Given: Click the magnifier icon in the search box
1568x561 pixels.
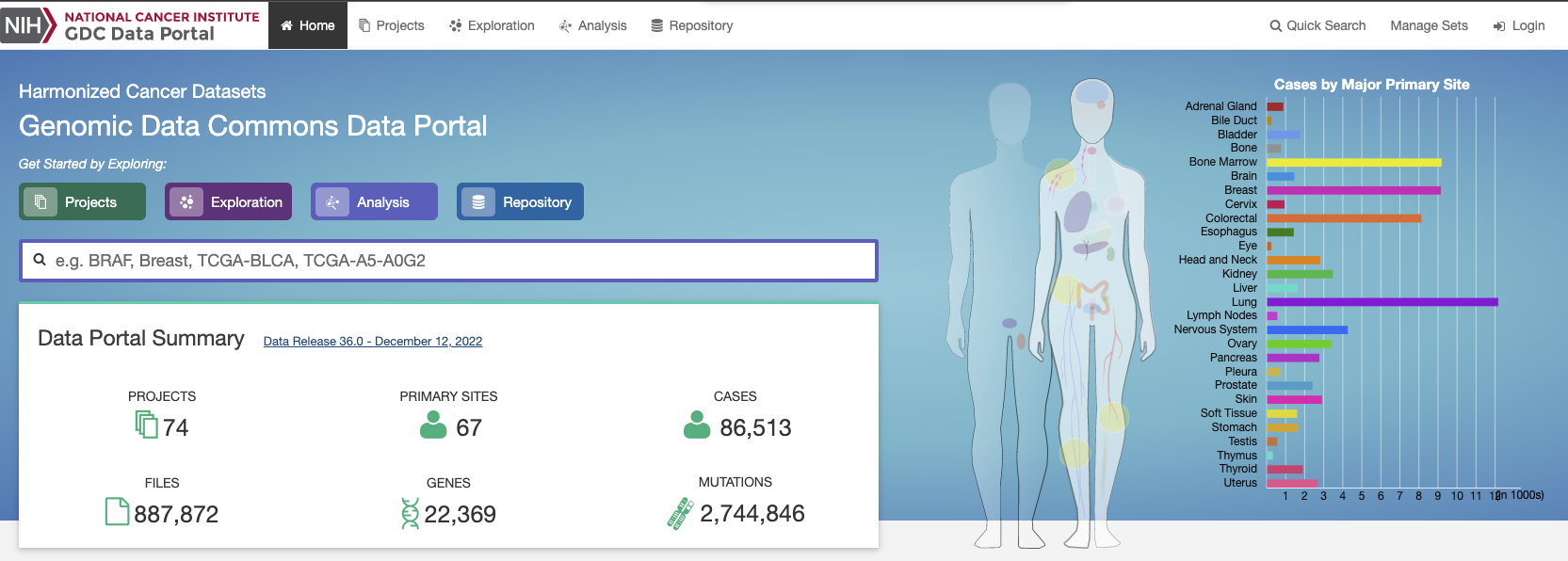Looking at the screenshot, I should (40, 260).
